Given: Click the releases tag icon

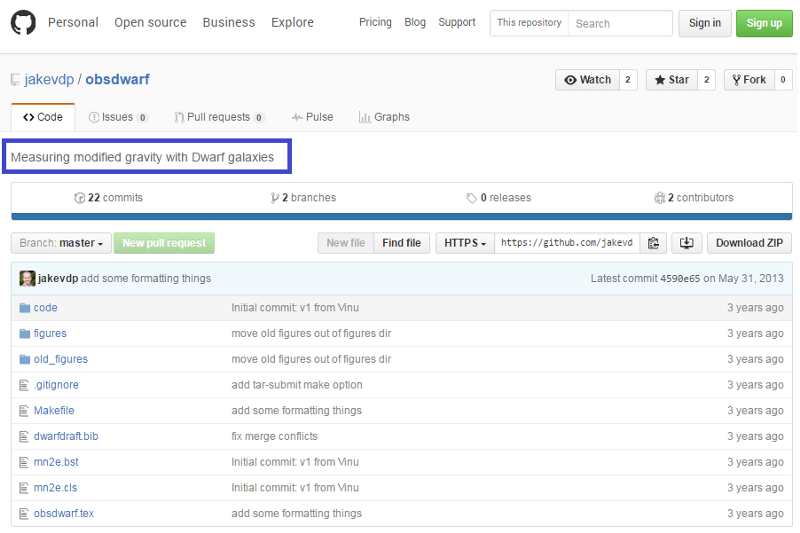Looking at the screenshot, I should pyautogui.click(x=471, y=198).
